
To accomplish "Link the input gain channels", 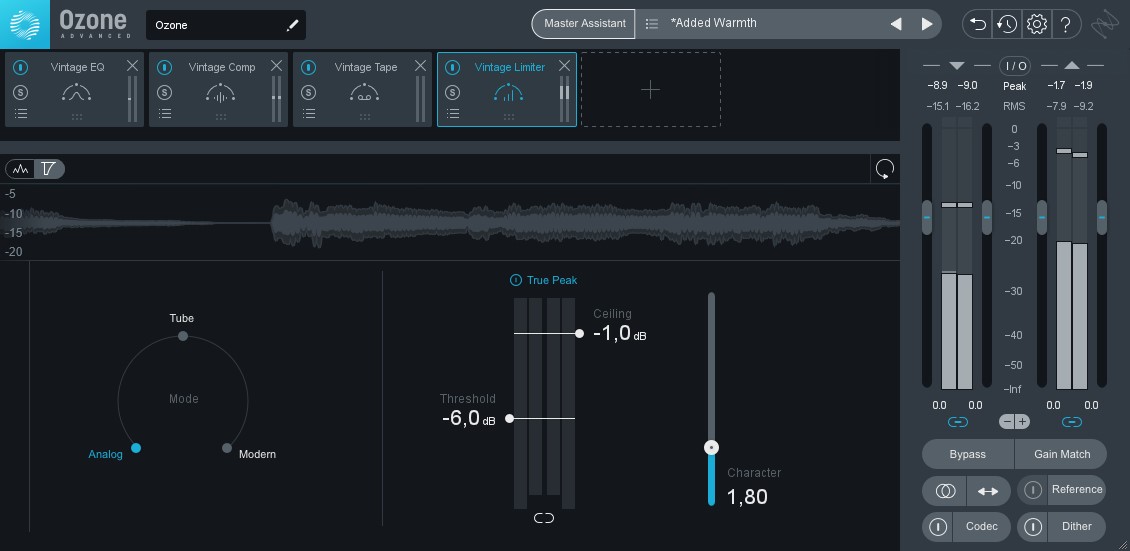I will pos(957,422).
